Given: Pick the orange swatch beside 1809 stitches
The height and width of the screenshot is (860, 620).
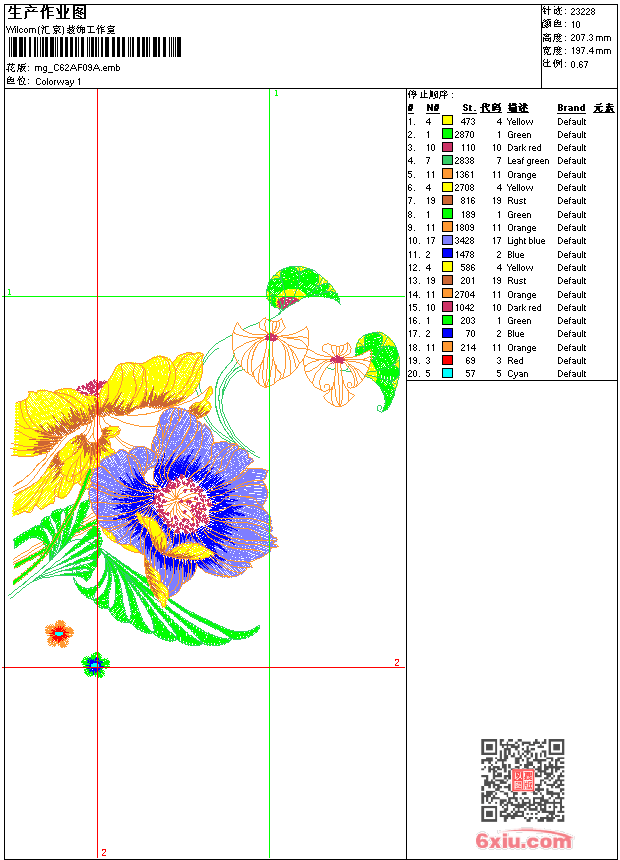Looking at the screenshot, I should coord(447,227).
